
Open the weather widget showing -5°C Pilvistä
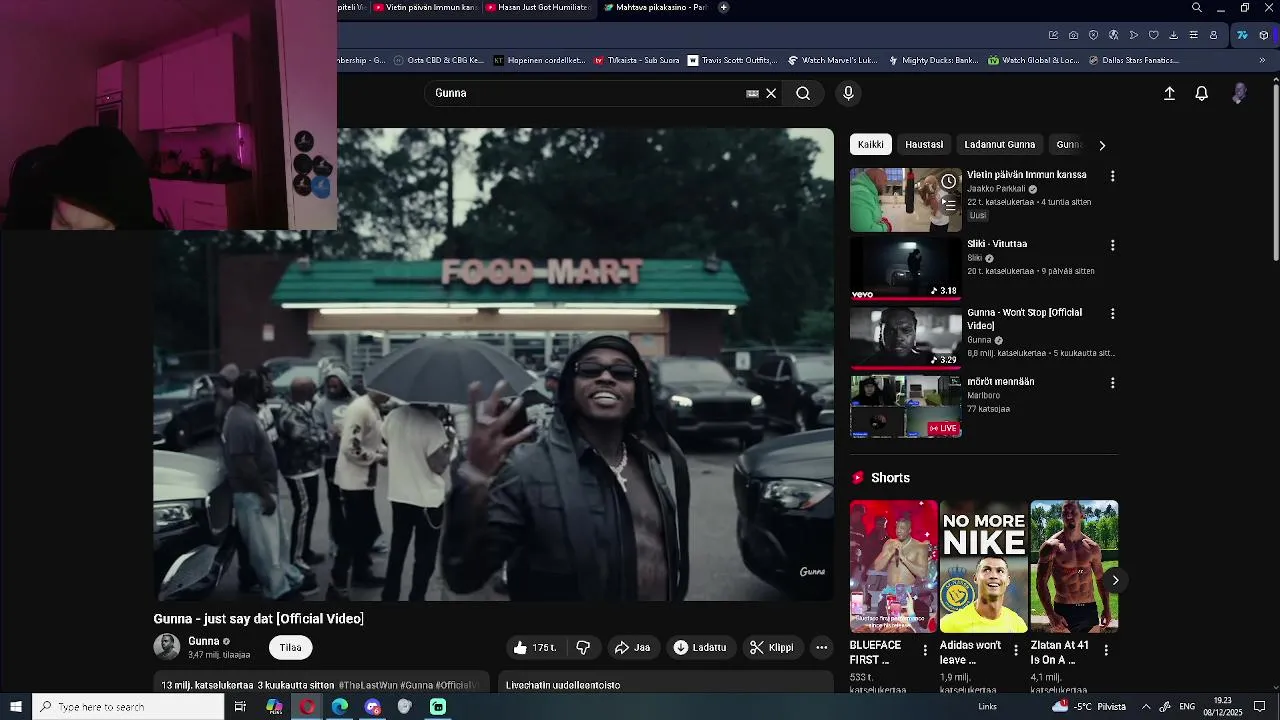[1089, 707]
